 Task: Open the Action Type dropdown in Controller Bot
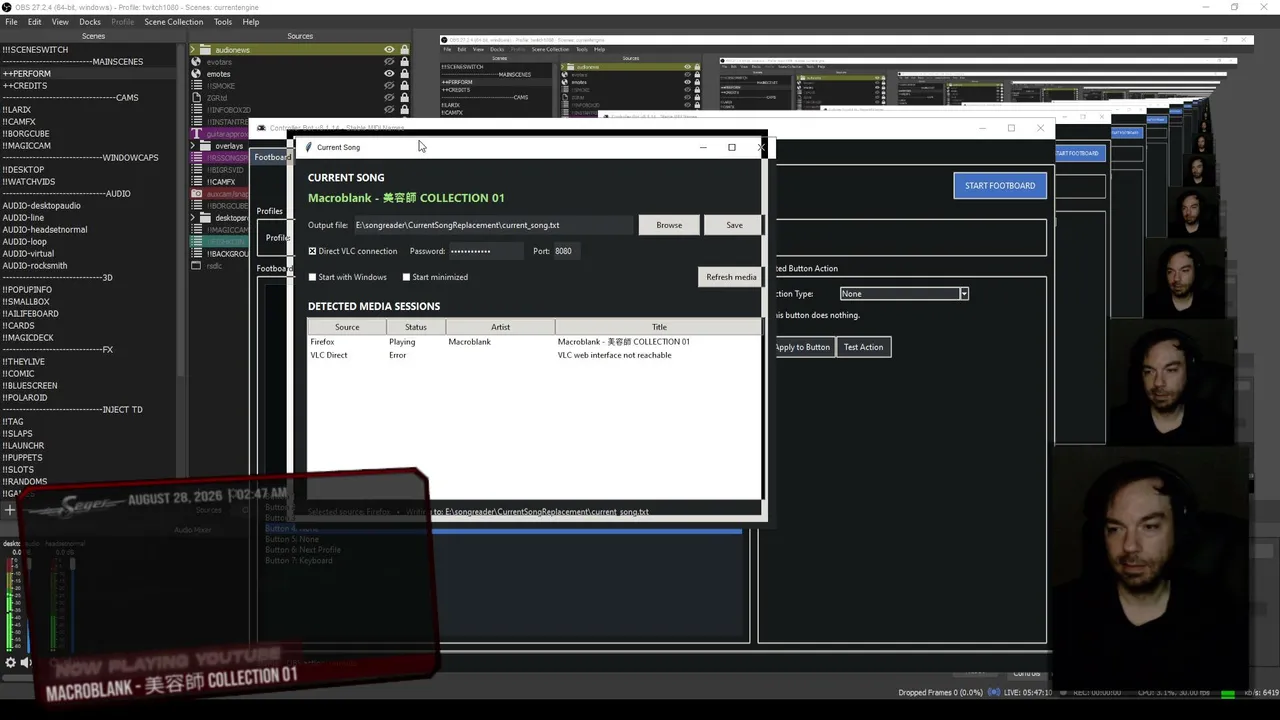point(904,294)
